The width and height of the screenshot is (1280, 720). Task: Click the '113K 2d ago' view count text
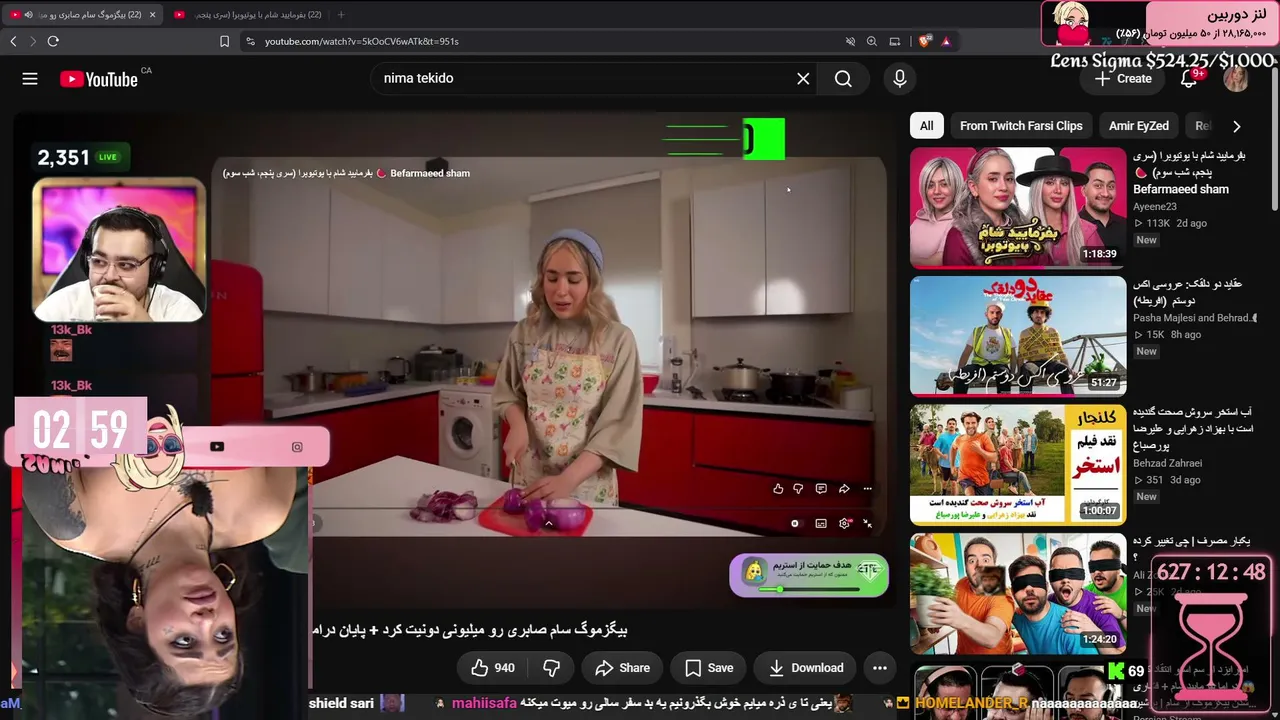(1170, 223)
